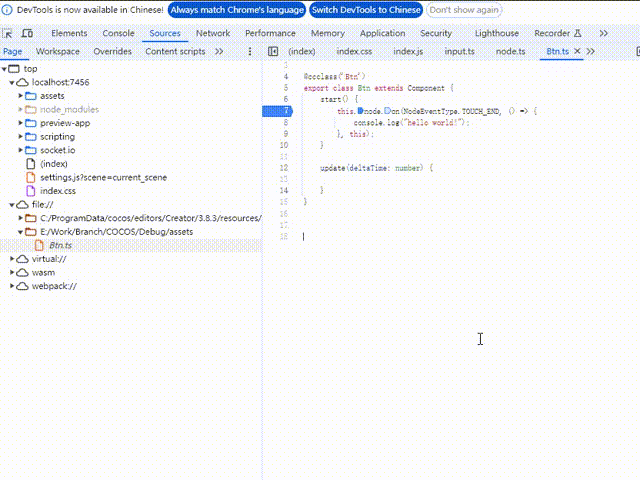Image resolution: width=640 pixels, height=480 pixels.
Task: Set a breakpoint on line 8
Action: coord(286,122)
